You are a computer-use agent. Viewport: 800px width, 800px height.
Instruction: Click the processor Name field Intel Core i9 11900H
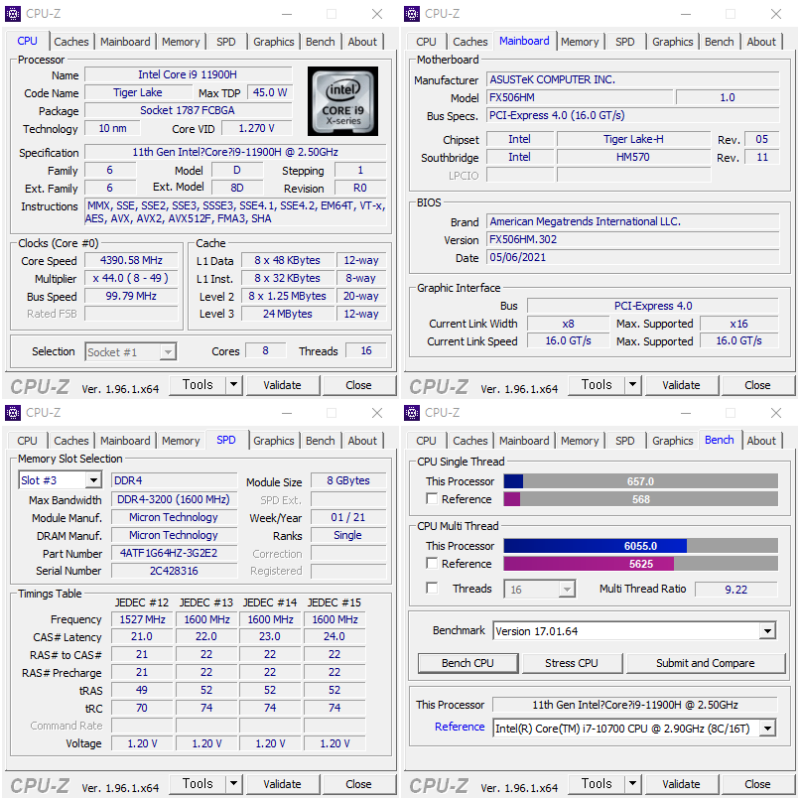click(x=188, y=74)
